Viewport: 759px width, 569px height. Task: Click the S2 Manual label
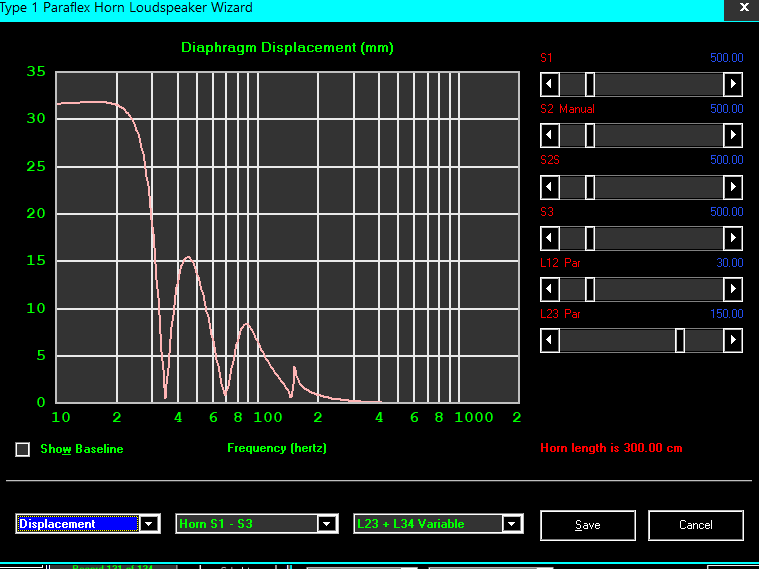(567, 109)
